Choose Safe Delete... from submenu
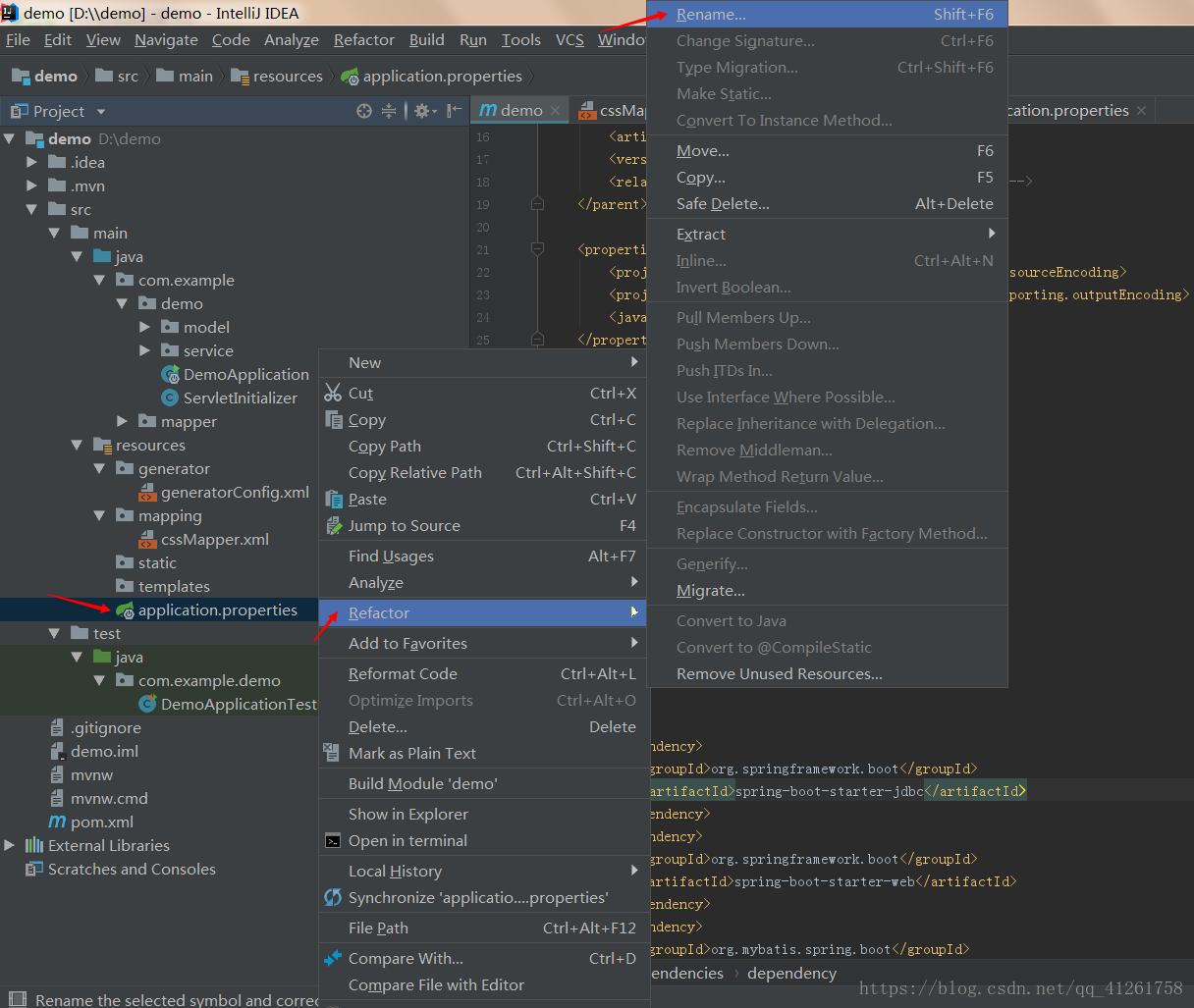This screenshot has height=1008, width=1194. (828, 204)
